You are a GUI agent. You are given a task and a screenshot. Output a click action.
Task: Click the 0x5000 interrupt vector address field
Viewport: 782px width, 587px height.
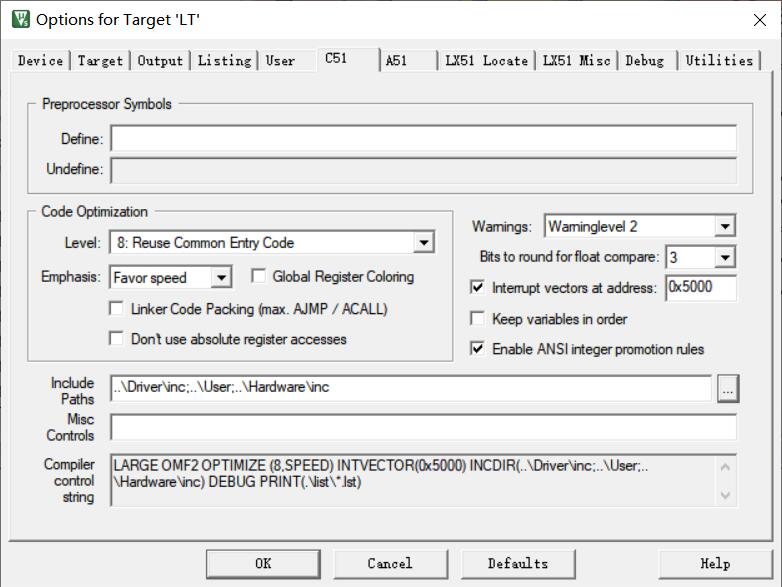[x=701, y=288]
